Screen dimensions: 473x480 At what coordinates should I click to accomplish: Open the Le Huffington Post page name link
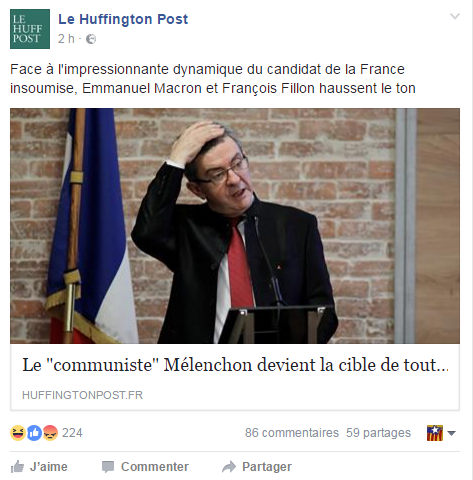coord(123,19)
